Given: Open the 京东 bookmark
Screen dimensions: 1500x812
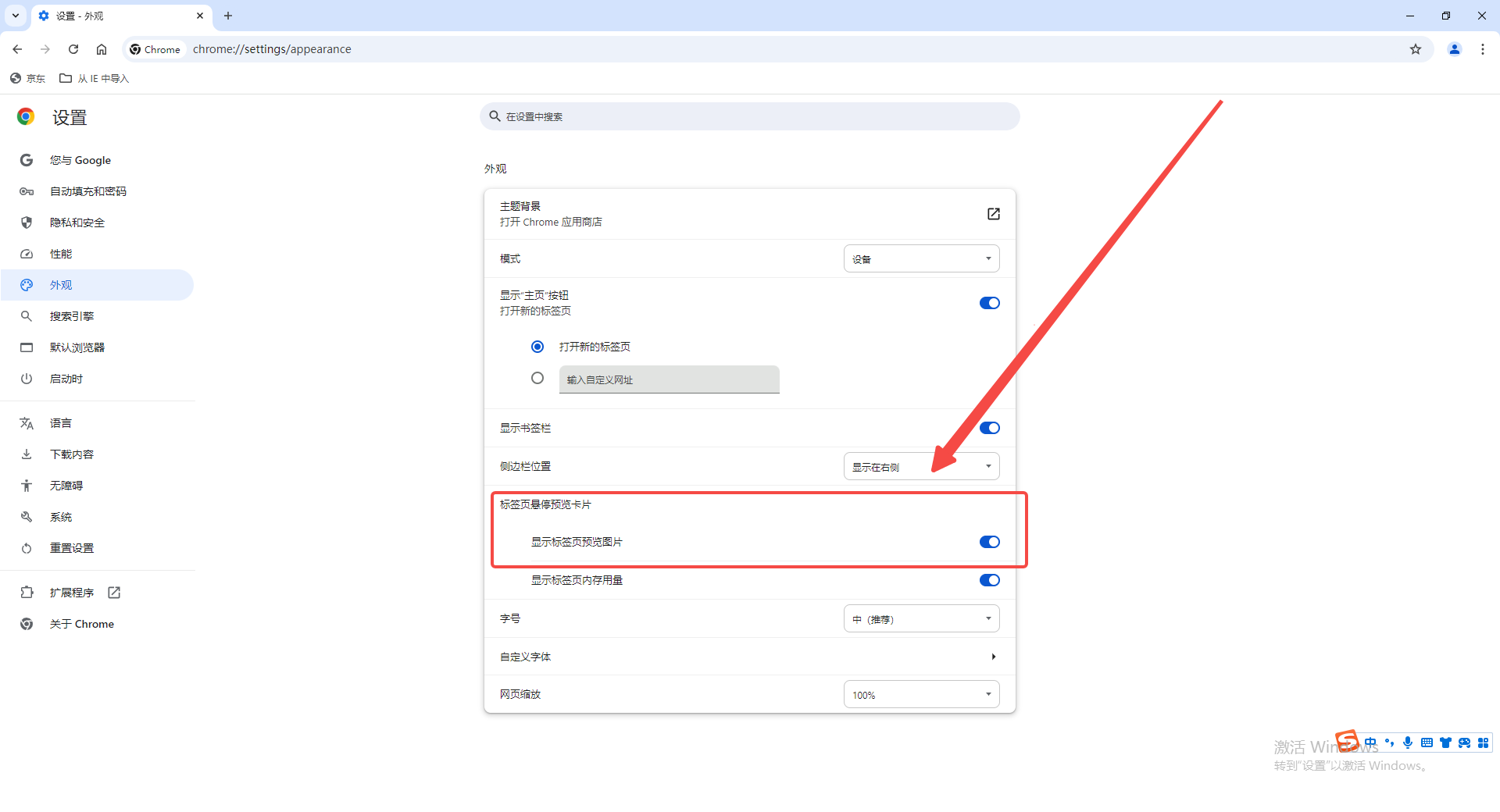Looking at the screenshot, I should [27, 78].
